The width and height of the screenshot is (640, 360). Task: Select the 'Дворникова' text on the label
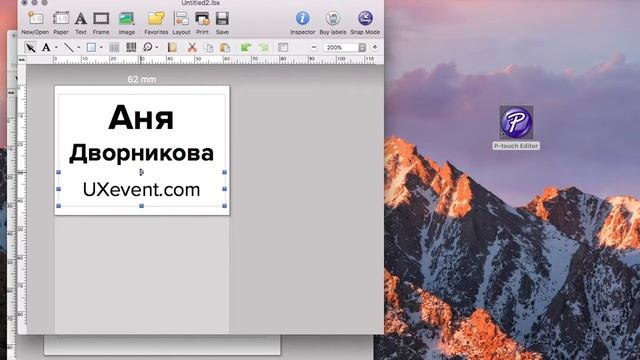[141, 154]
